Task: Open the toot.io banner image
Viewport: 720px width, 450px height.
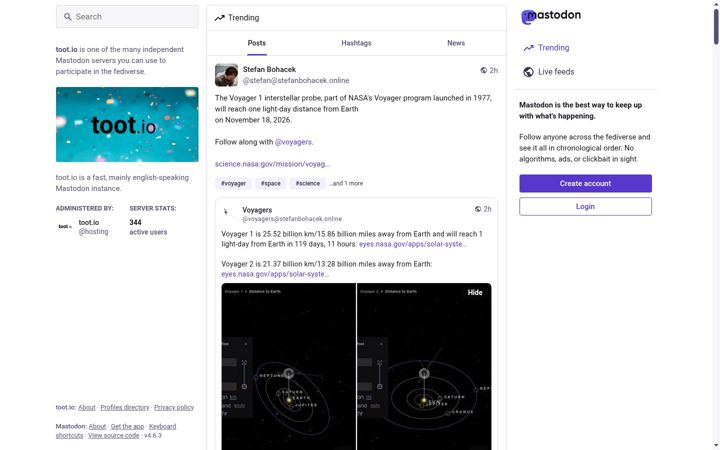Action: [x=127, y=124]
